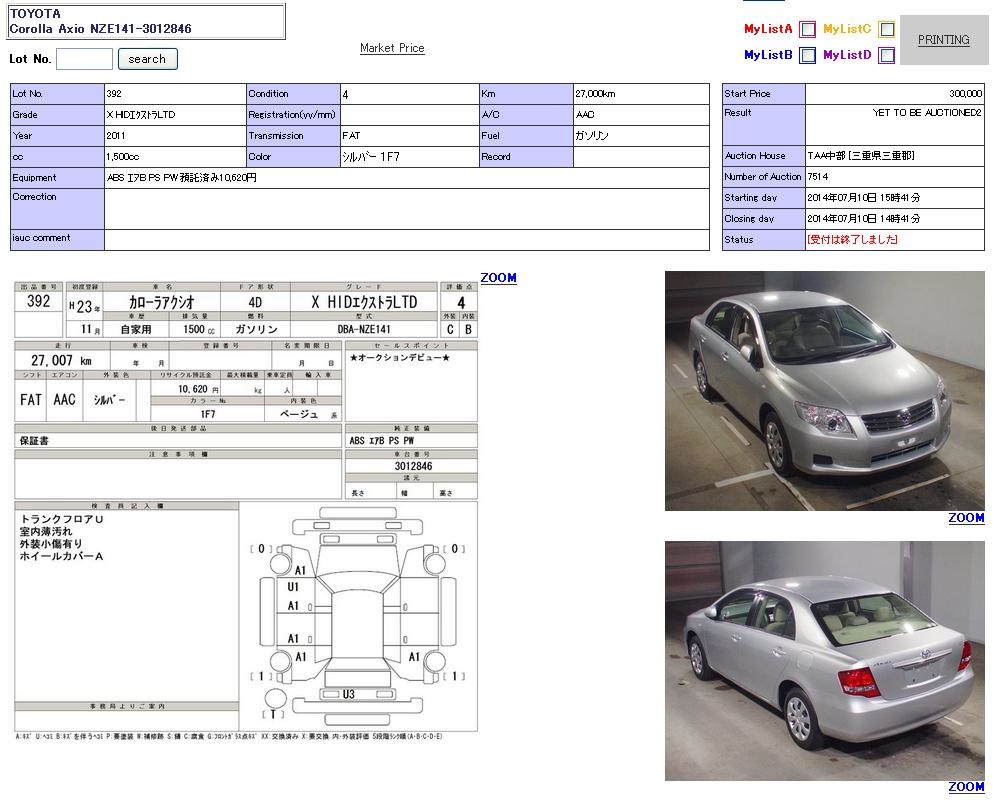Click ZOOM link under rear car photo
Viewport: 1008px width, 806px height.
[x=966, y=787]
